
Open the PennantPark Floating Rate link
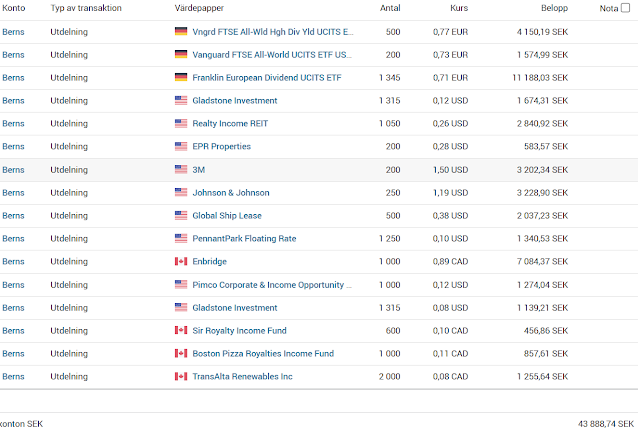click(x=244, y=239)
